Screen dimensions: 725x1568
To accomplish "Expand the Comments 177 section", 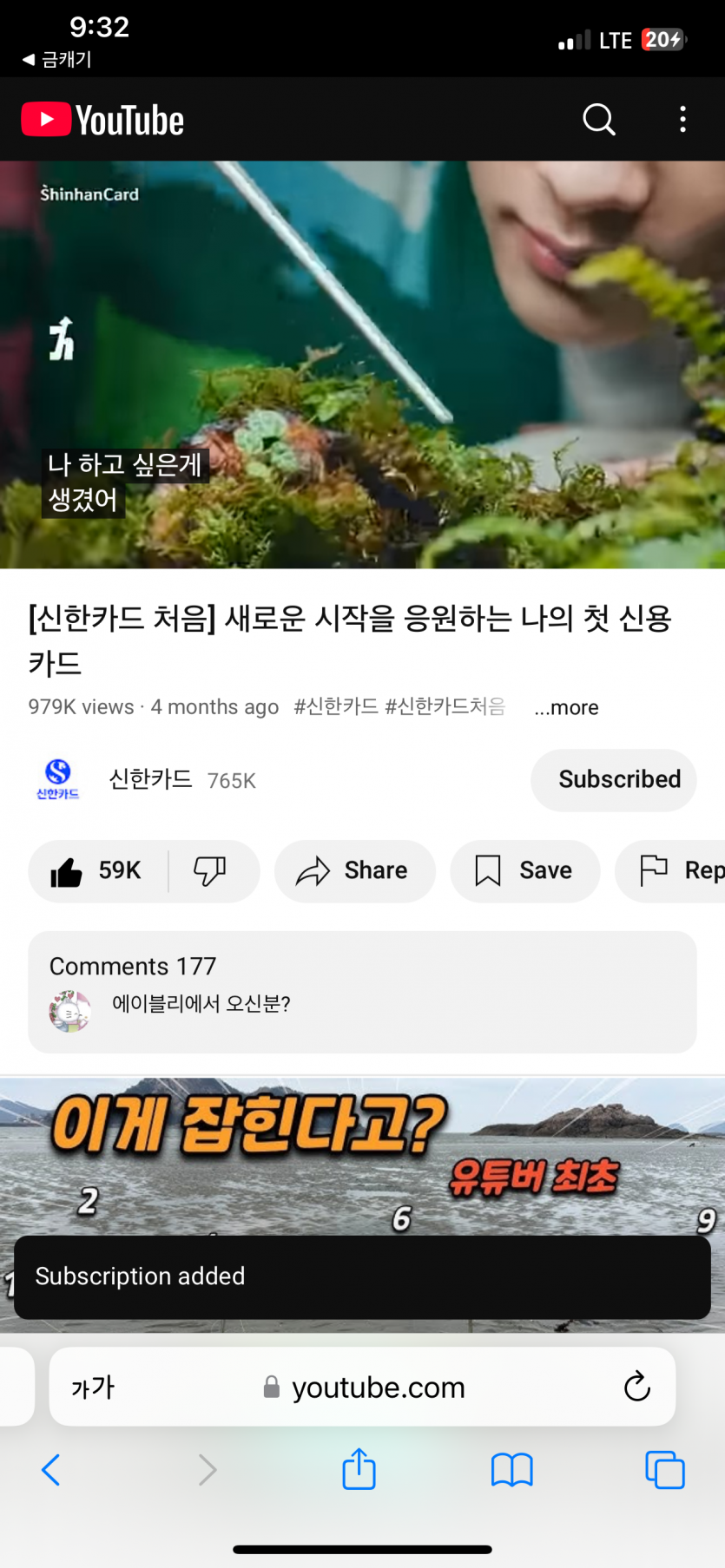I will point(362,992).
